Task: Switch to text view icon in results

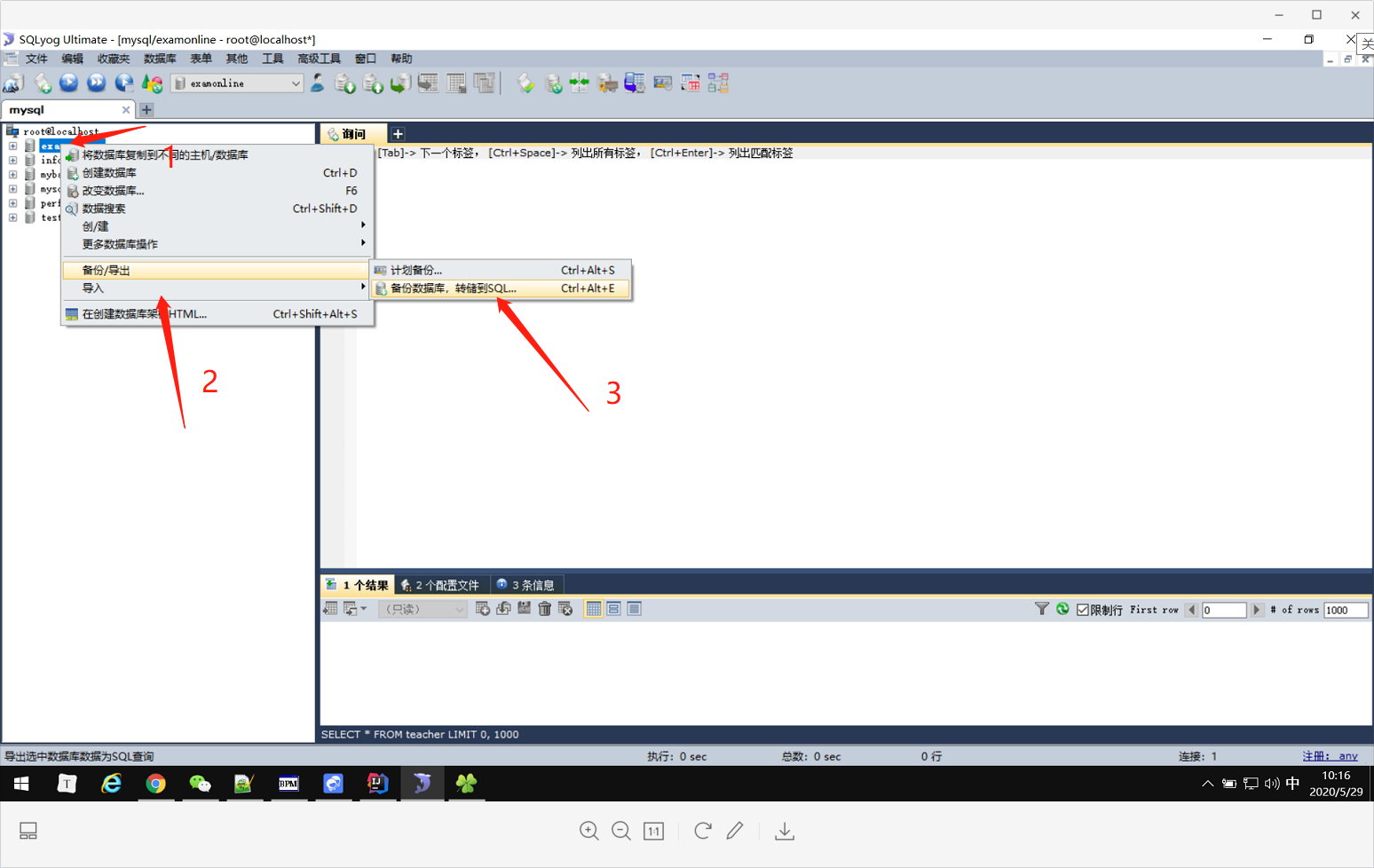Action: click(x=635, y=609)
